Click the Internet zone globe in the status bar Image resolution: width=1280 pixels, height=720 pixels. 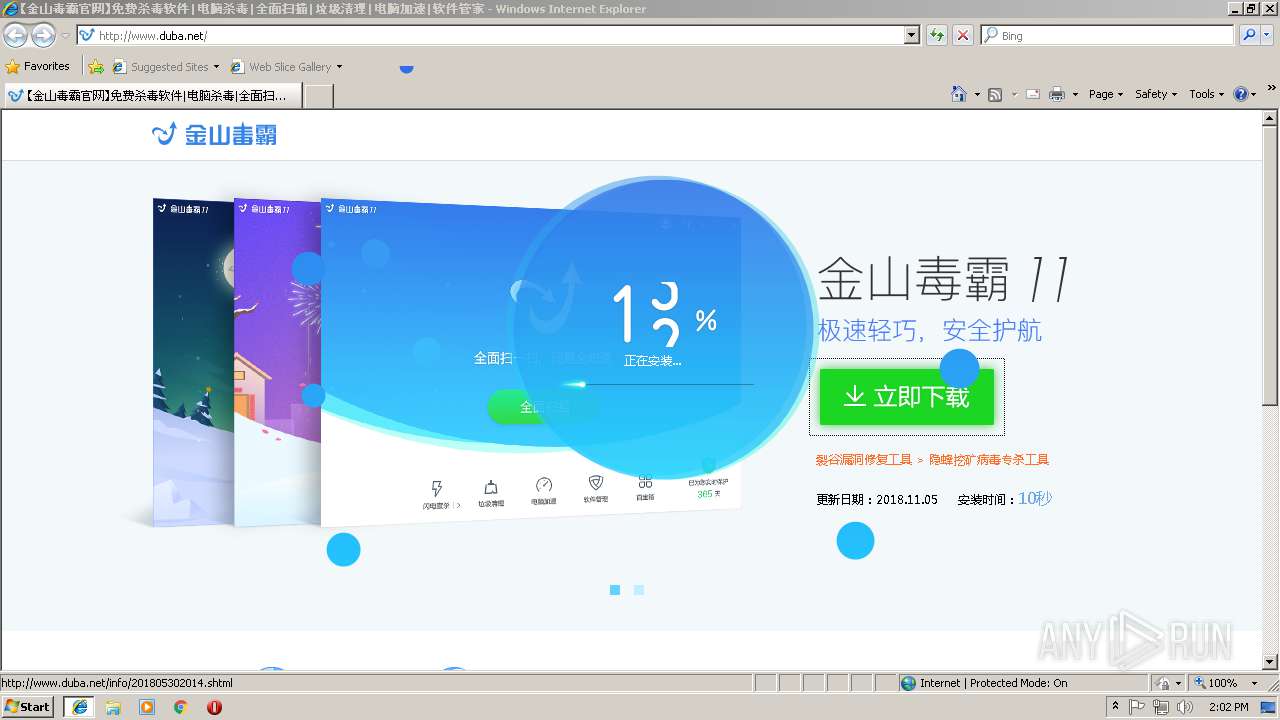click(x=908, y=683)
